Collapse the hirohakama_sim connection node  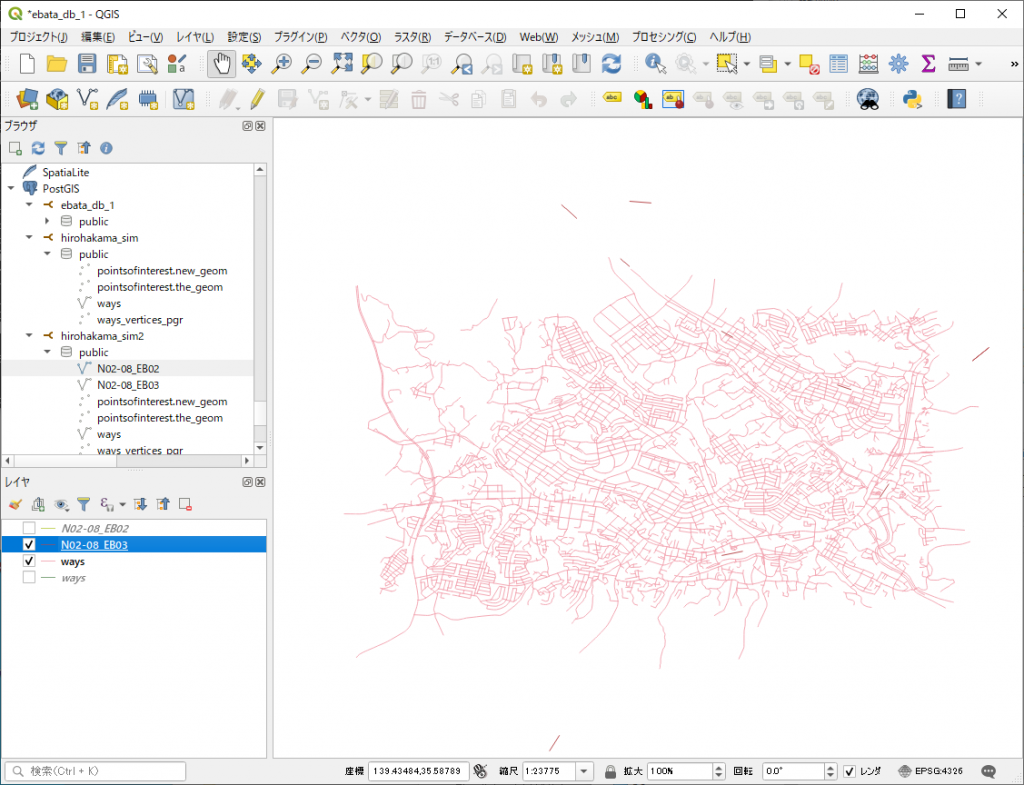29,238
